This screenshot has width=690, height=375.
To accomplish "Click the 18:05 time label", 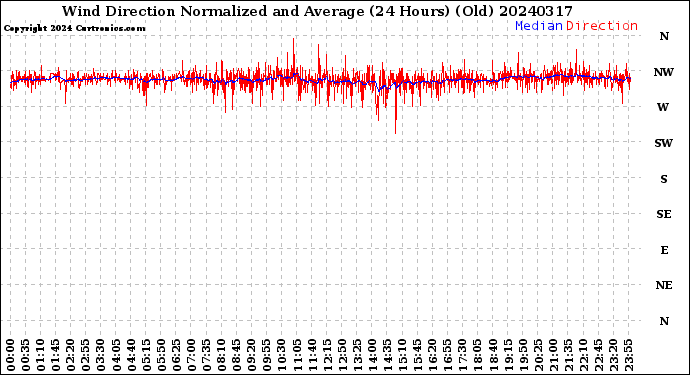I will [x=478, y=355].
